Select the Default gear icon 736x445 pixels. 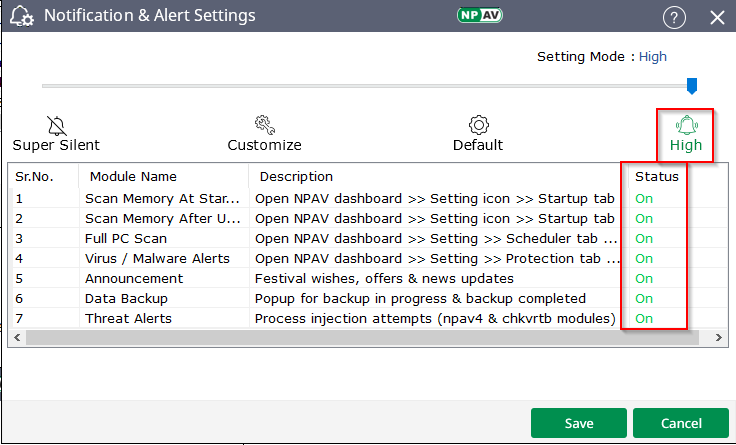[478, 125]
